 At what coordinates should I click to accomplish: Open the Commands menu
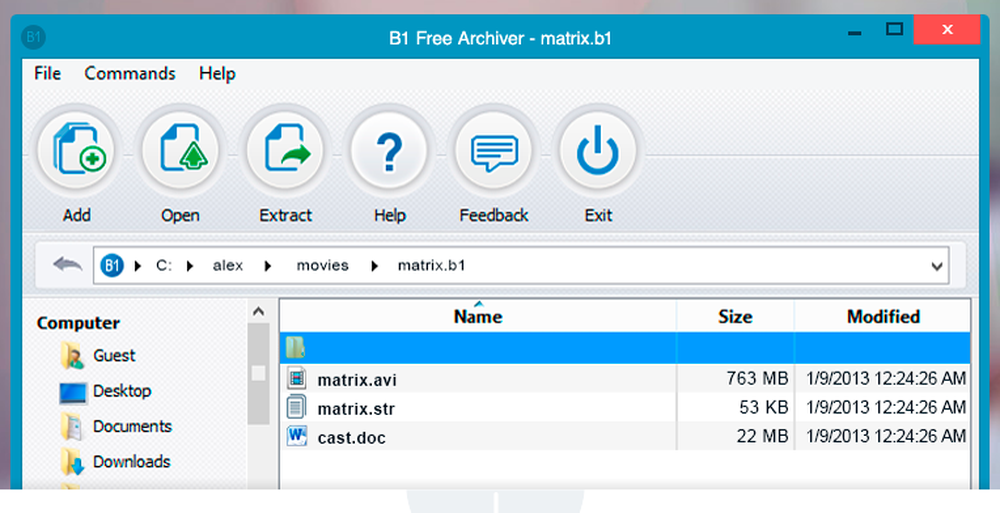(x=129, y=73)
